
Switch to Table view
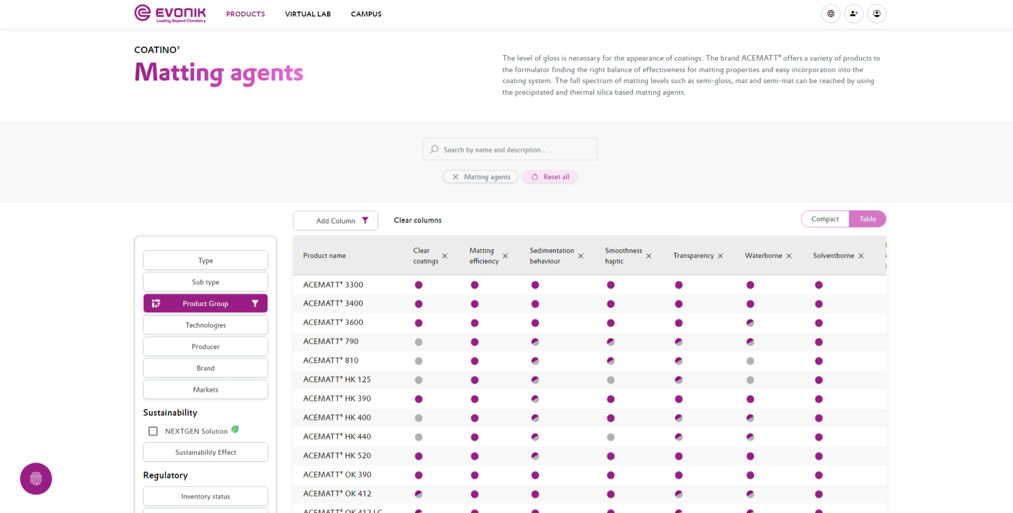pyautogui.click(x=868, y=219)
